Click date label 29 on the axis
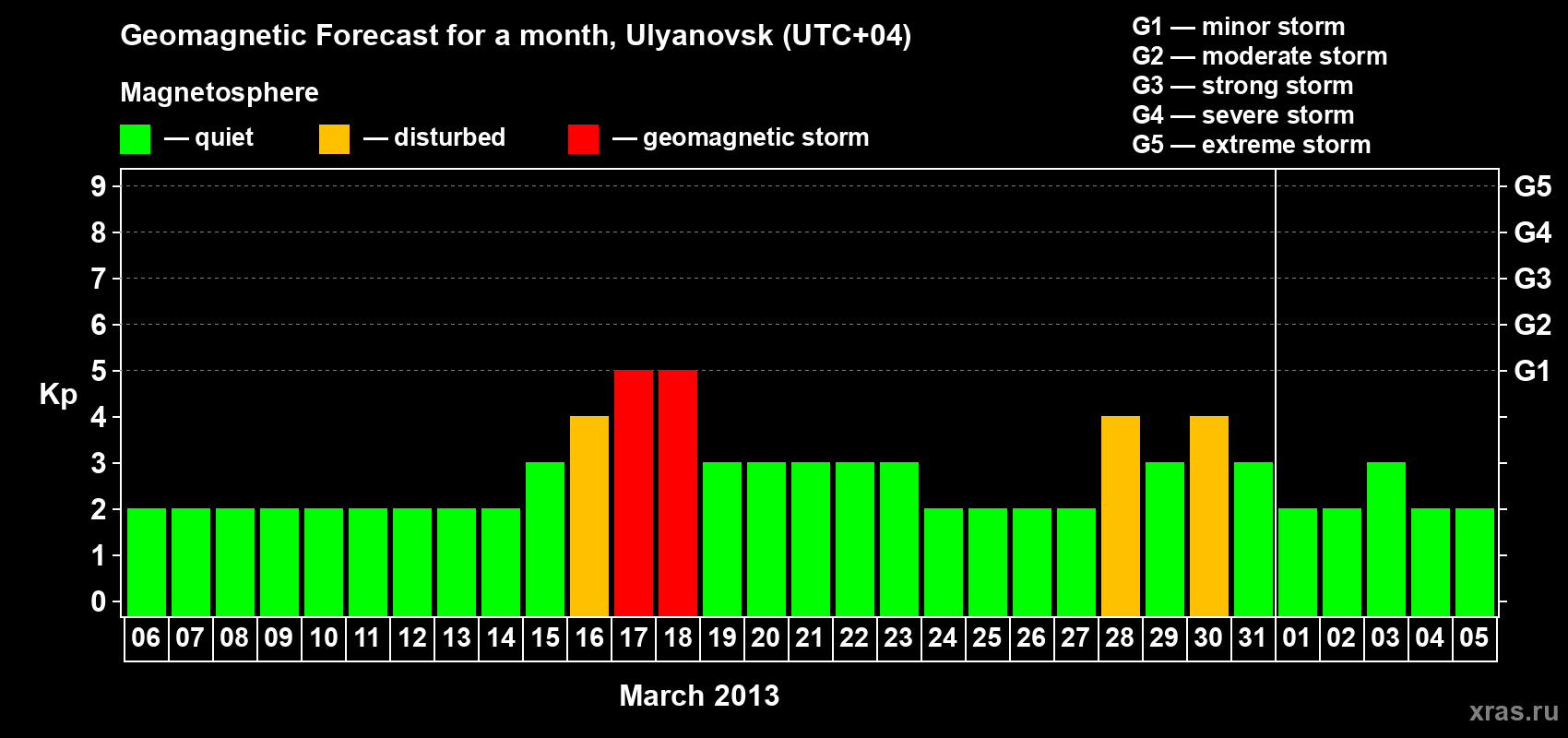1568x738 pixels. [1164, 637]
